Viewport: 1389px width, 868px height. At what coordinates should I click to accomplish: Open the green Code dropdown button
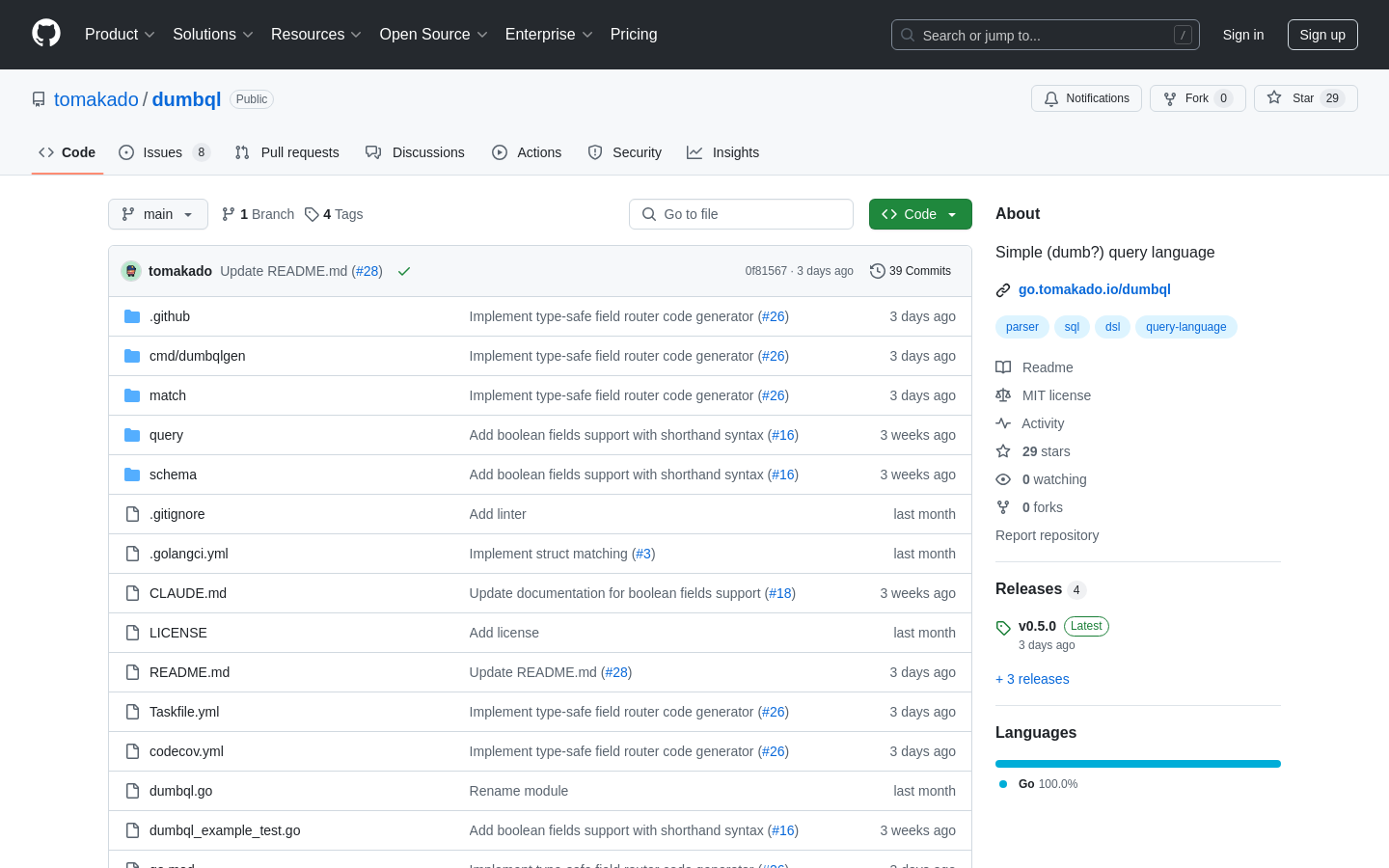[920, 214]
